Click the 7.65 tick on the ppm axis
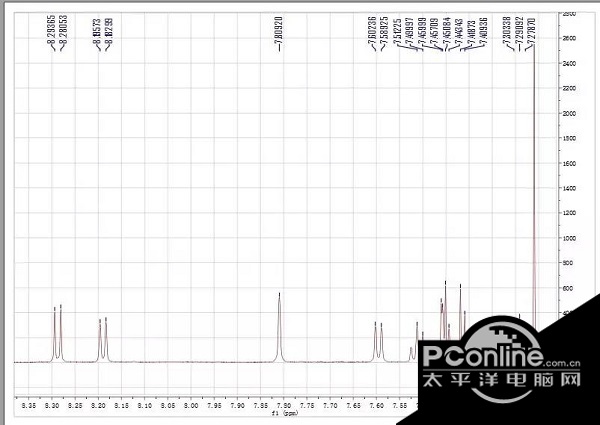 coord(353,405)
